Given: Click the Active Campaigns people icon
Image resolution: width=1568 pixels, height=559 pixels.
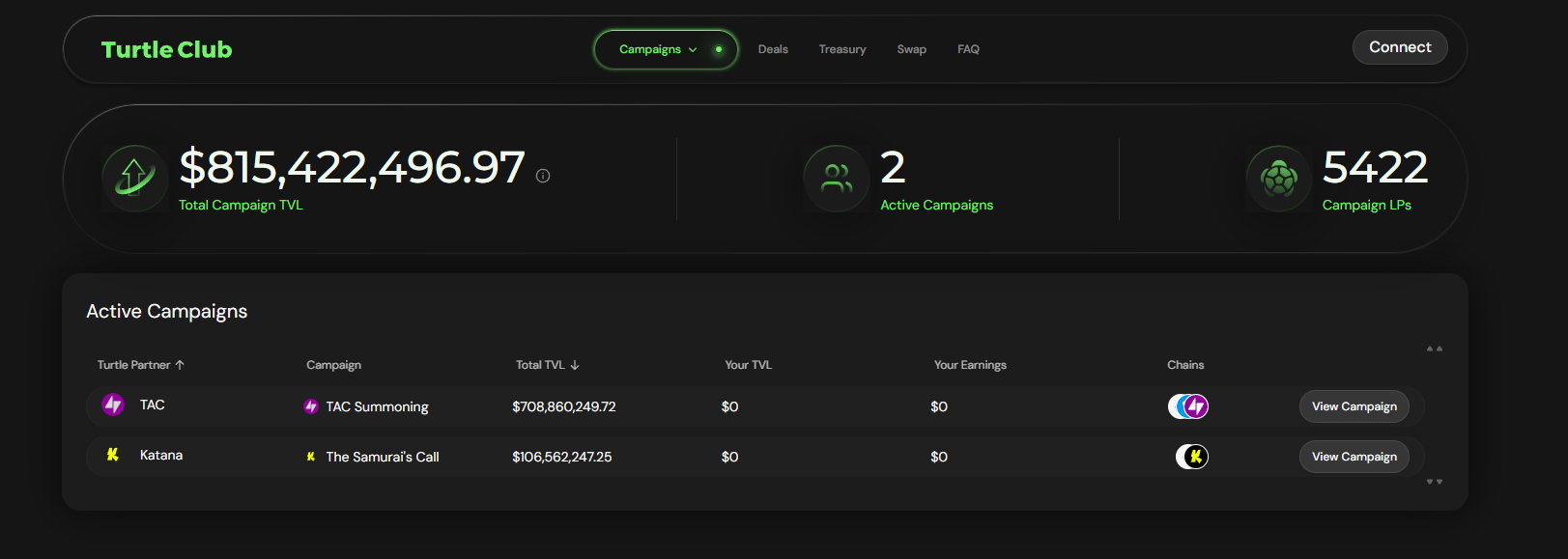Looking at the screenshot, I should [x=836, y=178].
